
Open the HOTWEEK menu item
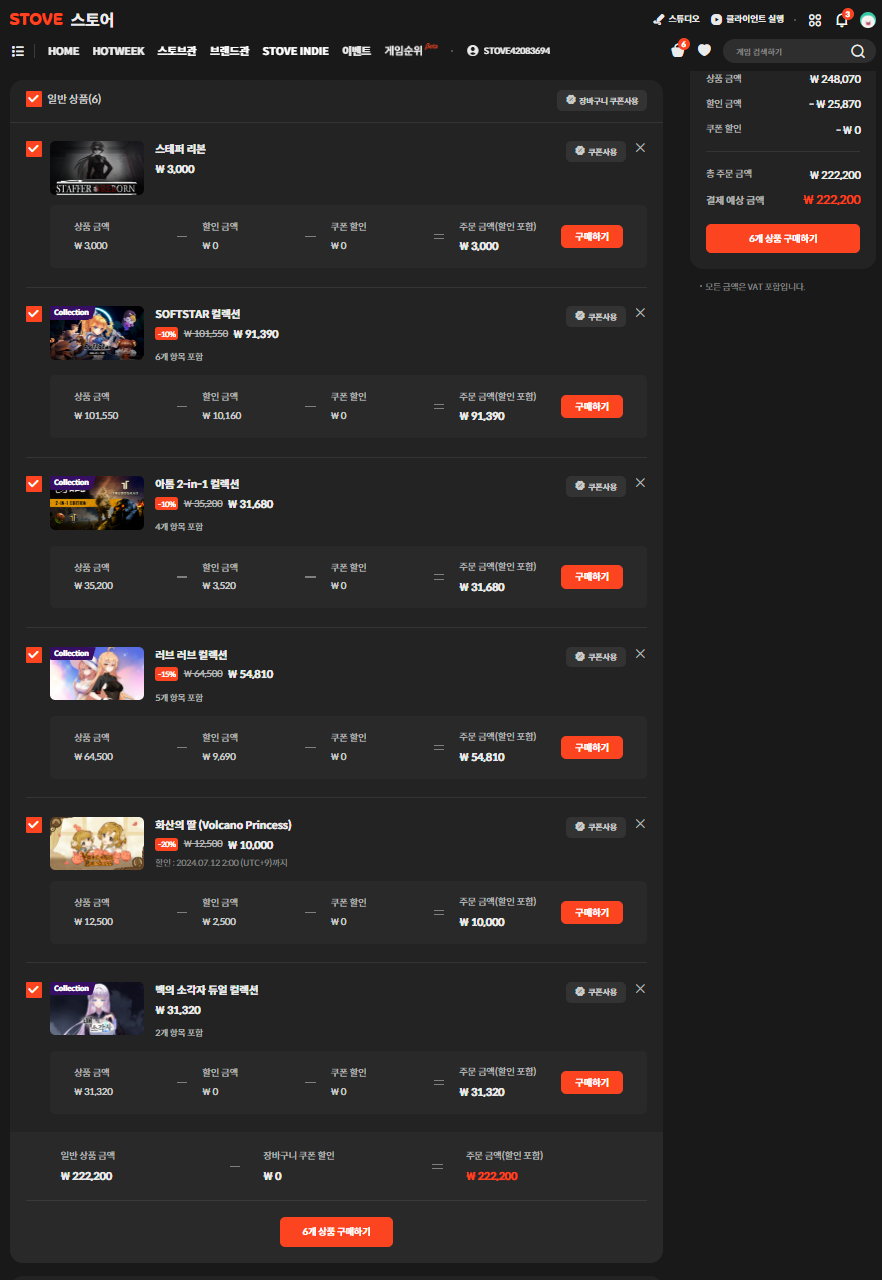(x=118, y=51)
